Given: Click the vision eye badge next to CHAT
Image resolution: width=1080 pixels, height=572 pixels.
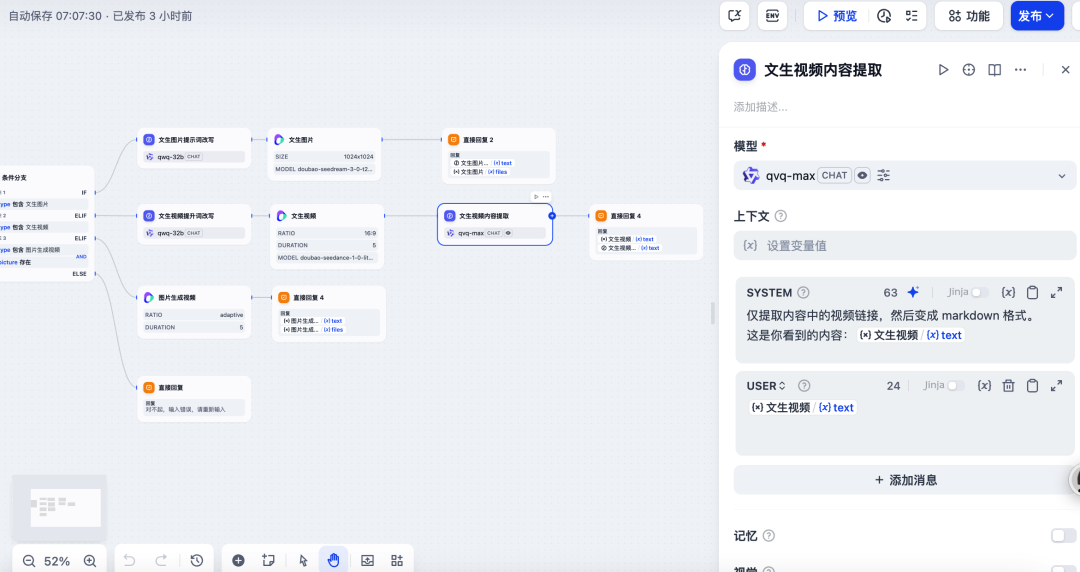Looking at the screenshot, I should pos(862,176).
